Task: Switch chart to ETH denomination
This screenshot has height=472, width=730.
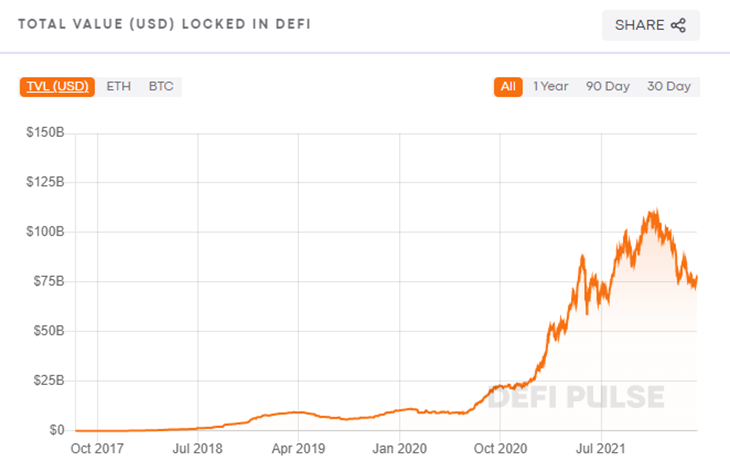Action: point(119,87)
